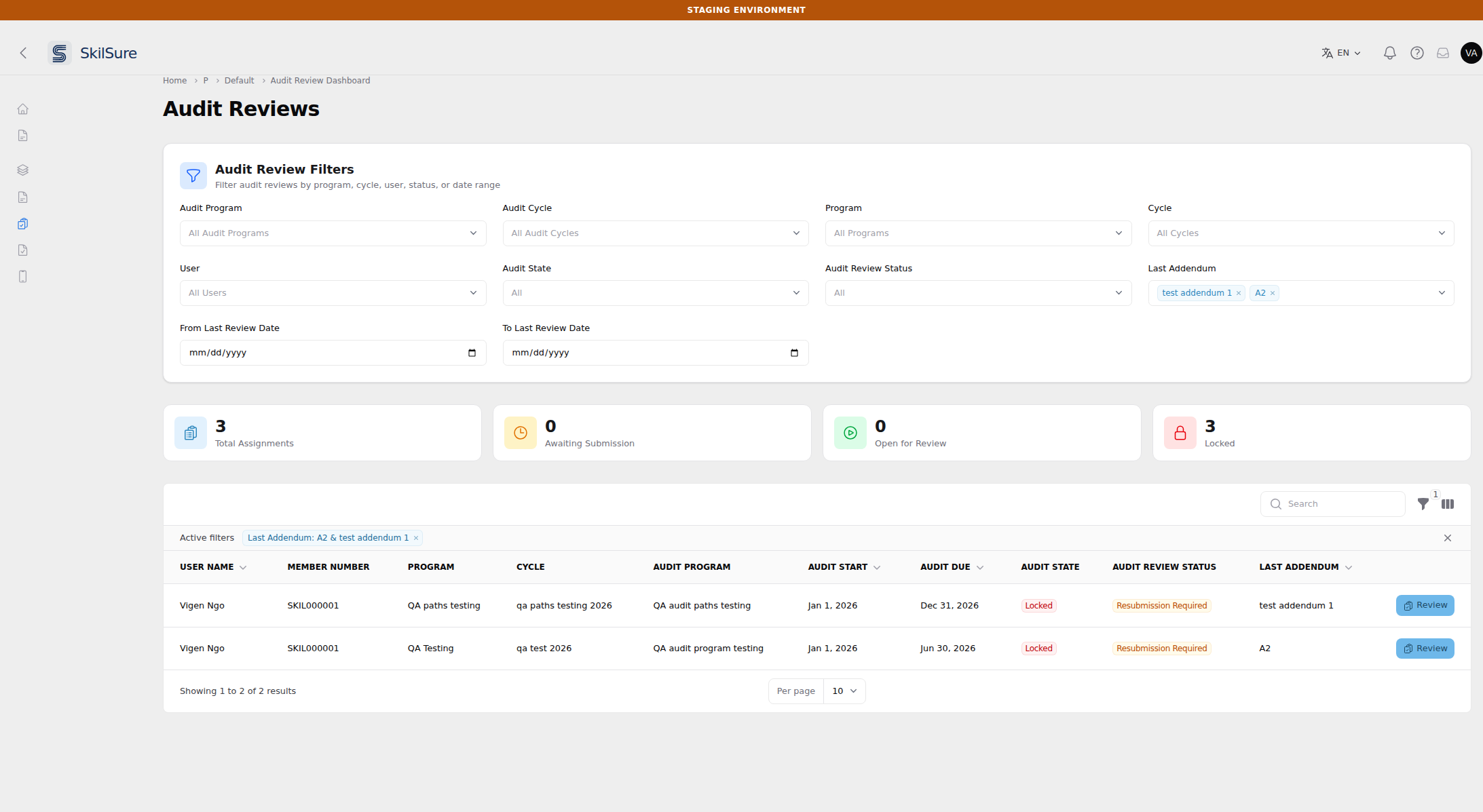Click the From Last Review Date field

(333, 353)
